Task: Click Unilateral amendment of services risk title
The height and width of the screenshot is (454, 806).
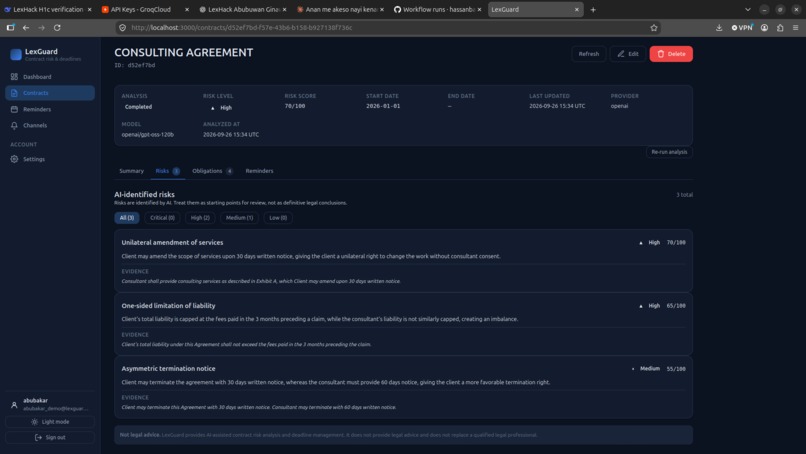Action: (x=172, y=243)
